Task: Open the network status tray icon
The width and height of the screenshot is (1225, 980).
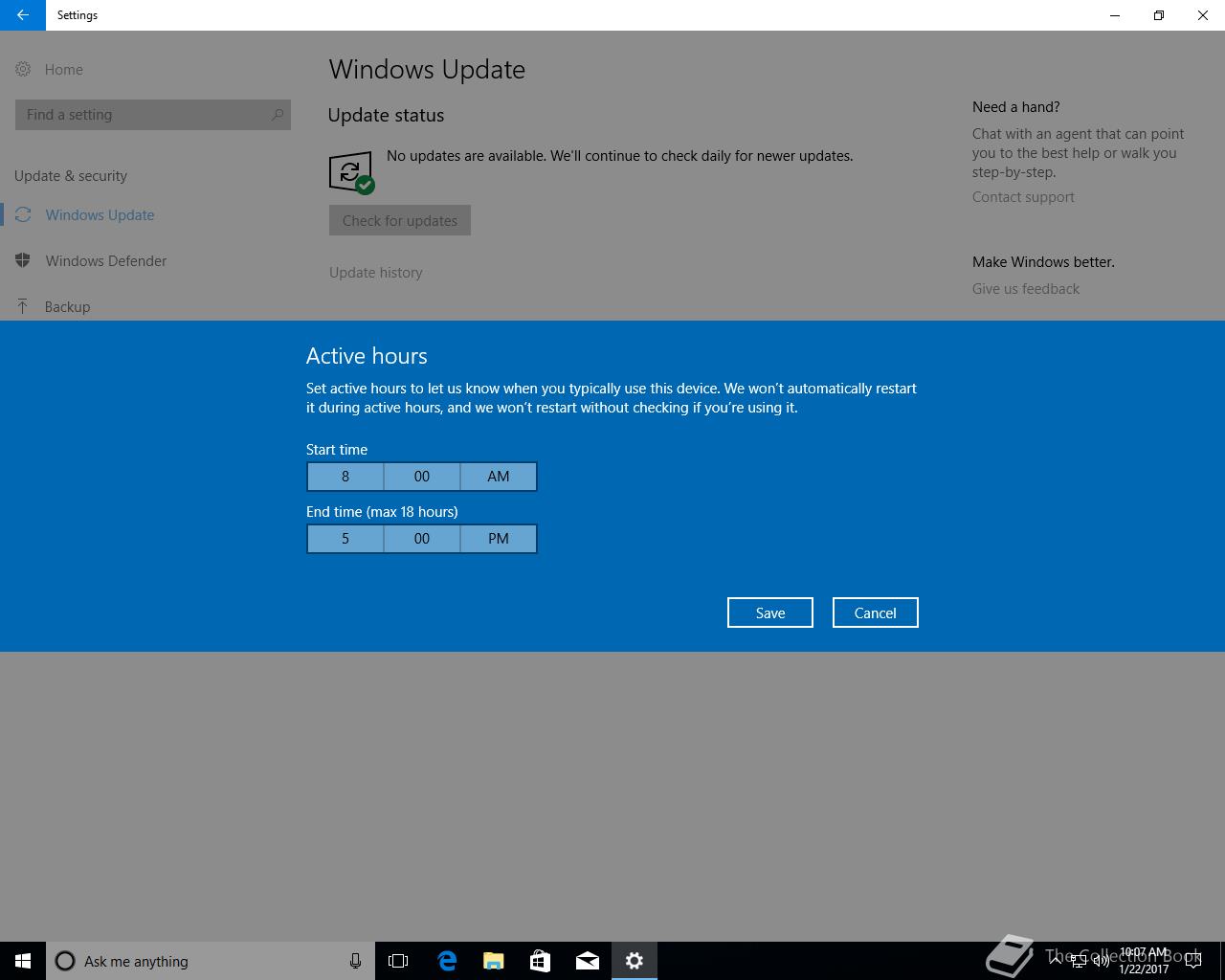Action: coord(1079,960)
